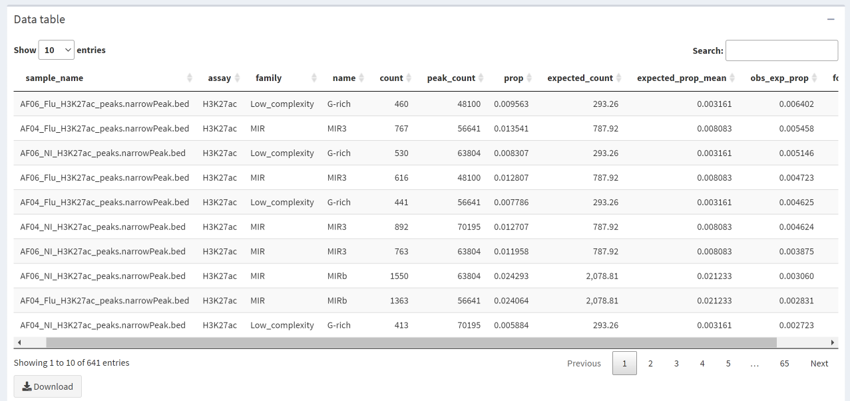
Task: Select row with count 460
Action: 426,104
